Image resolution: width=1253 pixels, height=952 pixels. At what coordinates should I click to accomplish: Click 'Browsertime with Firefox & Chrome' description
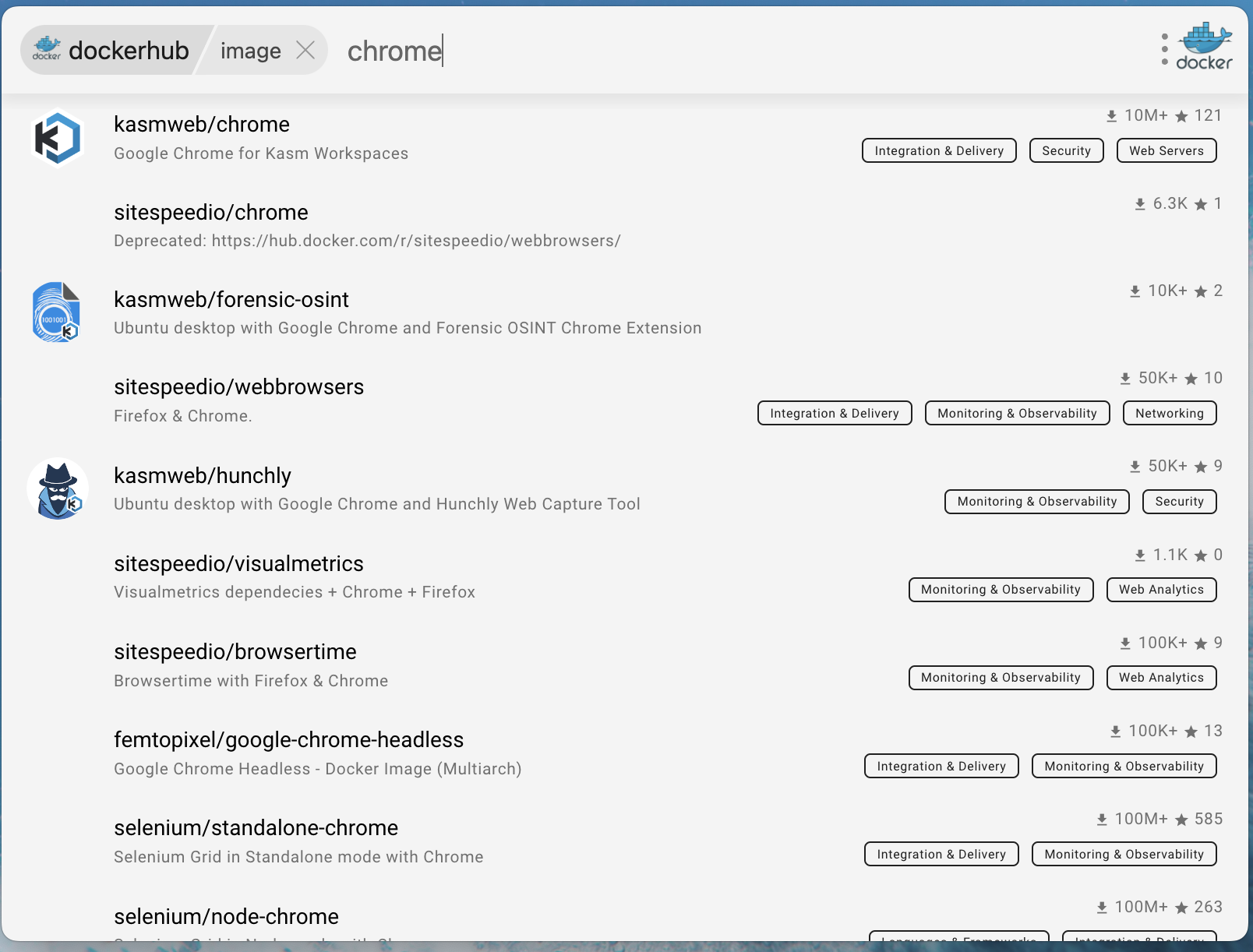click(x=251, y=681)
